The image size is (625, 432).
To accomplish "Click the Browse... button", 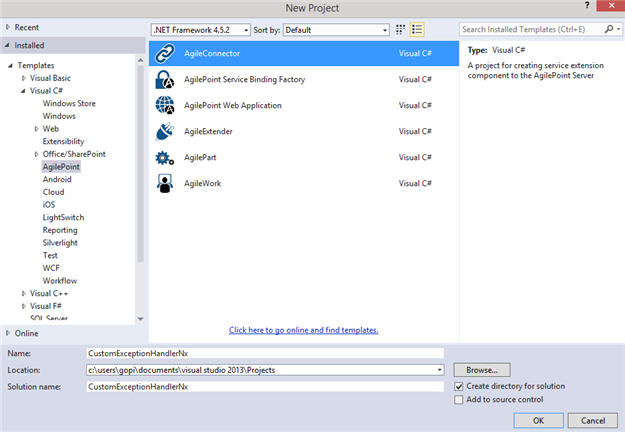I will [x=482, y=370].
